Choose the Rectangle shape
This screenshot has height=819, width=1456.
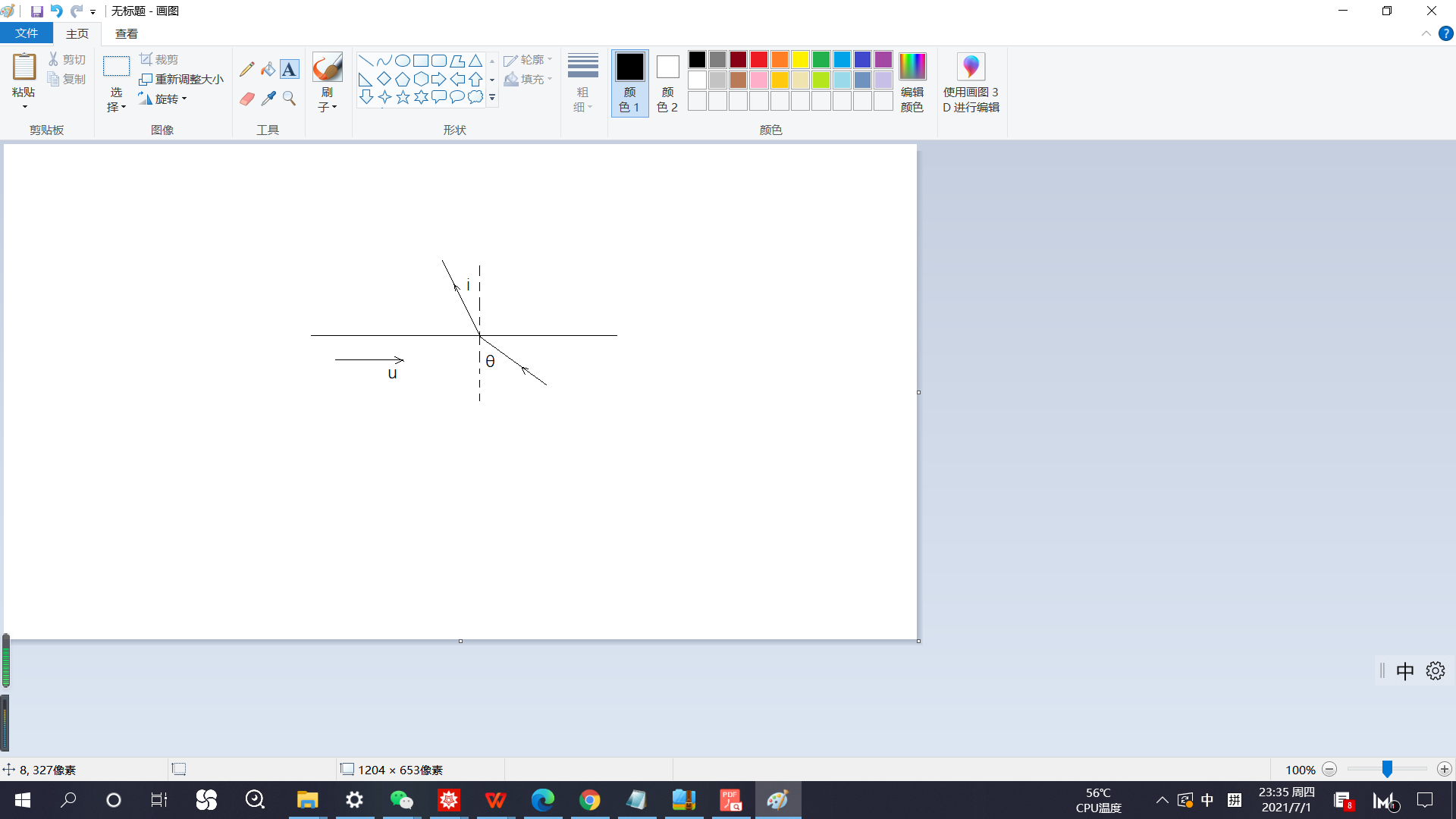[420, 61]
